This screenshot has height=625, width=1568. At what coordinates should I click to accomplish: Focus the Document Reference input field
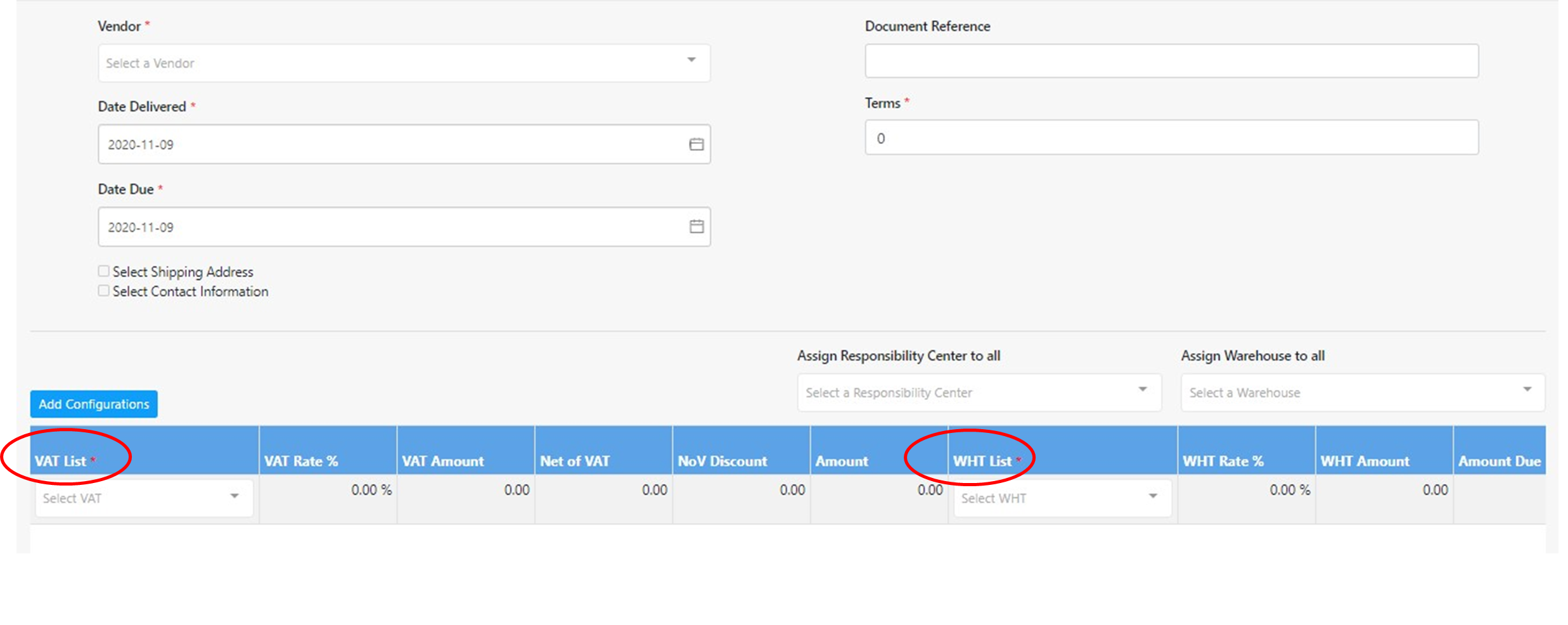tap(1171, 61)
